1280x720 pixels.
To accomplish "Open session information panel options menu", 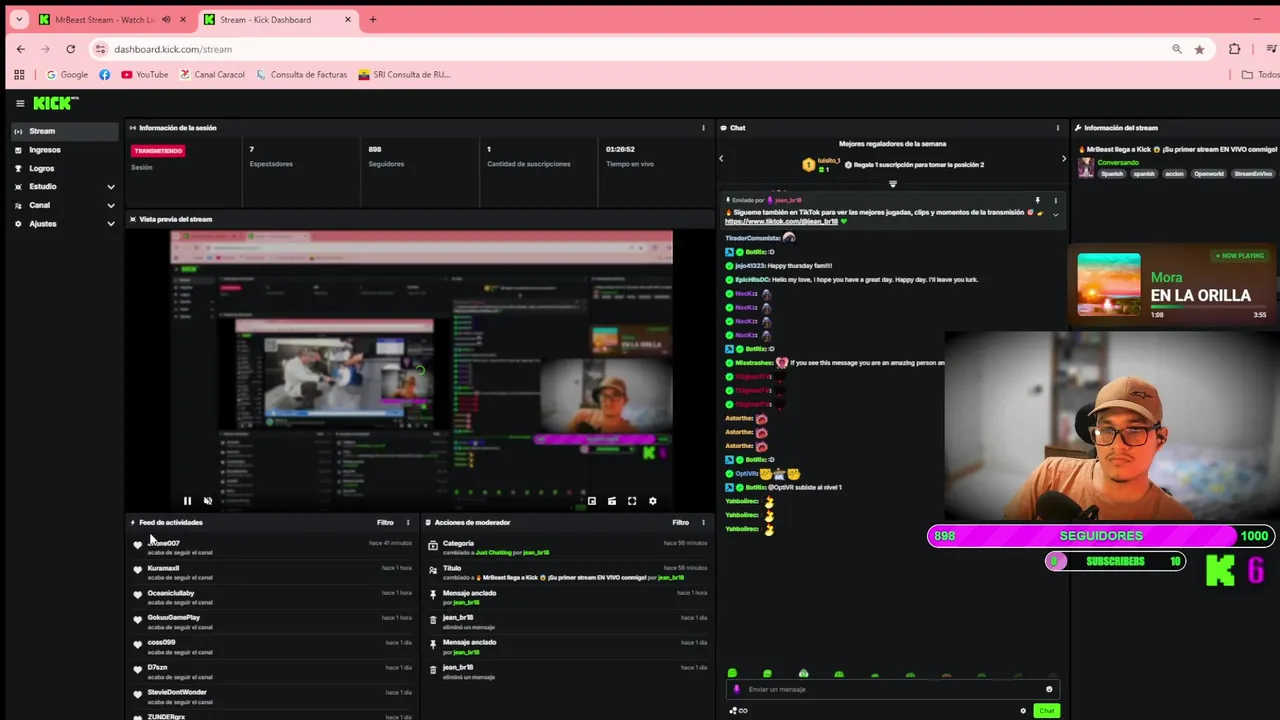I will point(703,128).
